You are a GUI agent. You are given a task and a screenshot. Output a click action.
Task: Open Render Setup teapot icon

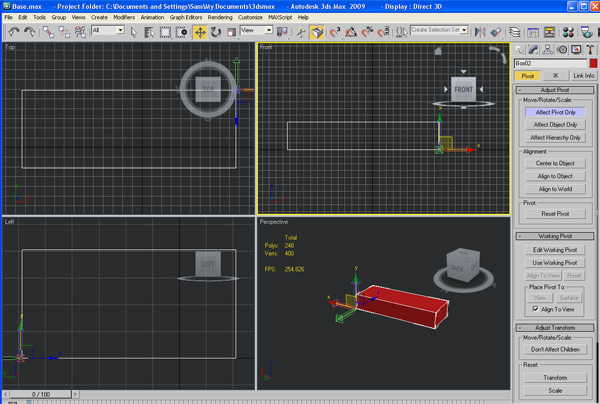(586, 32)
